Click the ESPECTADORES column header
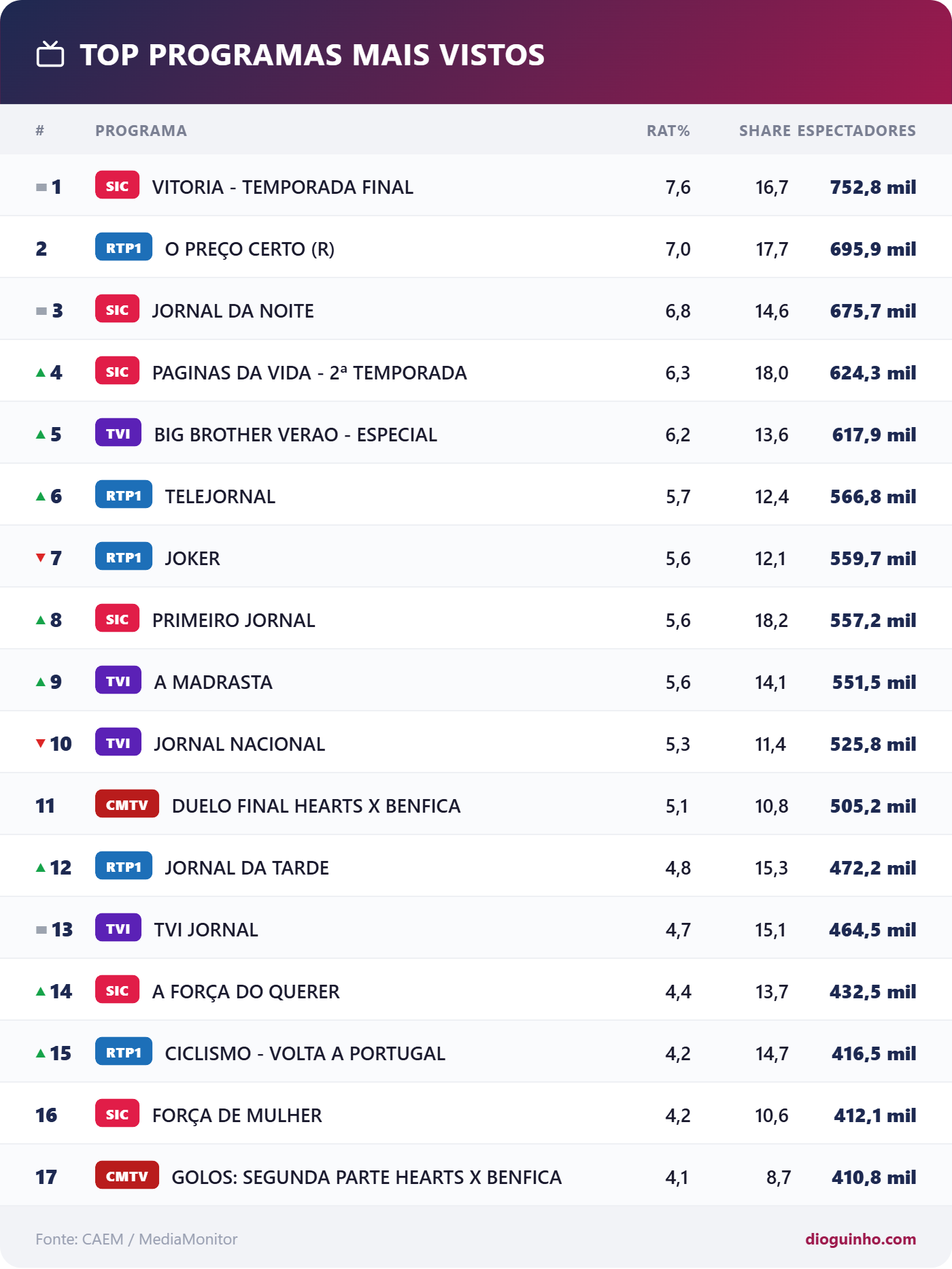 (857, 131)
